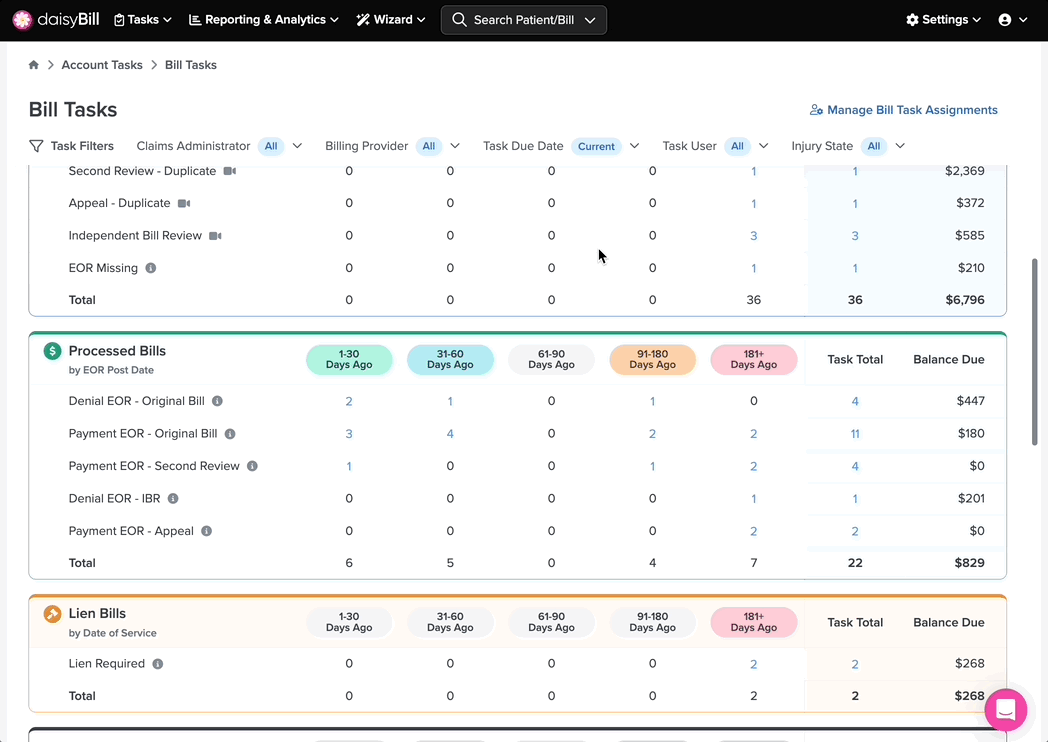Show info for Payment EOR - Second Review
1048x742 pixels.
tap(252, 466)
